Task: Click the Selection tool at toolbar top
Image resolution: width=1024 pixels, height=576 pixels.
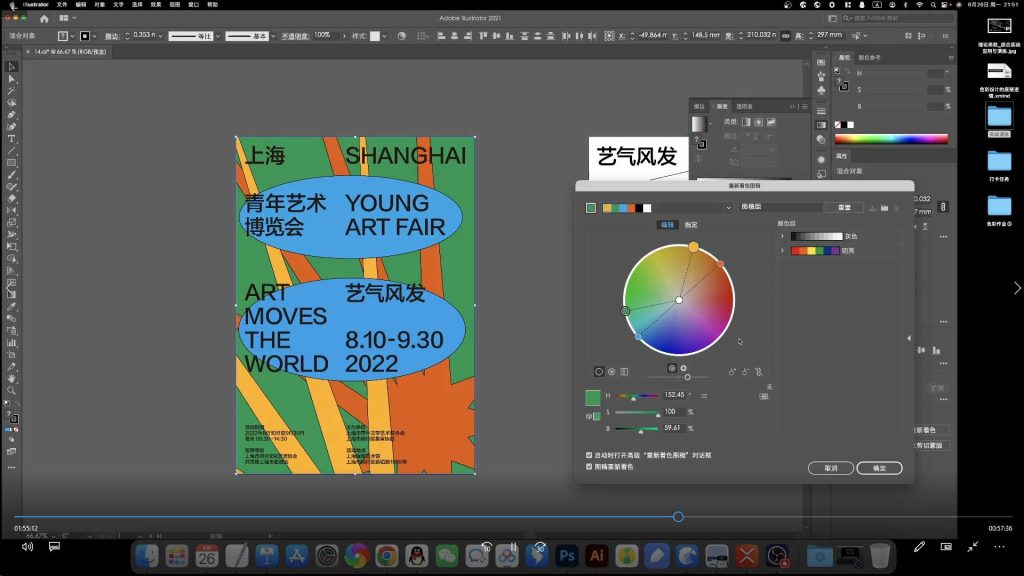Action: point(12,65)
